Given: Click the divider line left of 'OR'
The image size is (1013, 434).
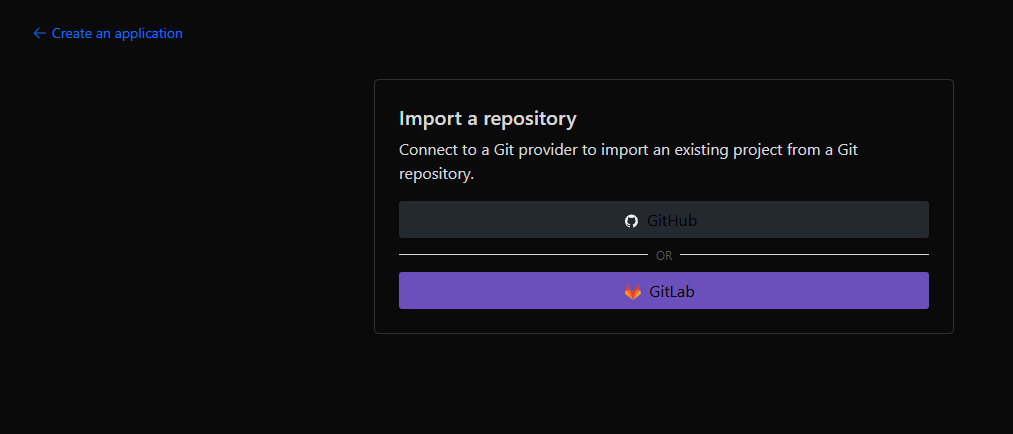Looking at the screenshot, I should [520, 255].
